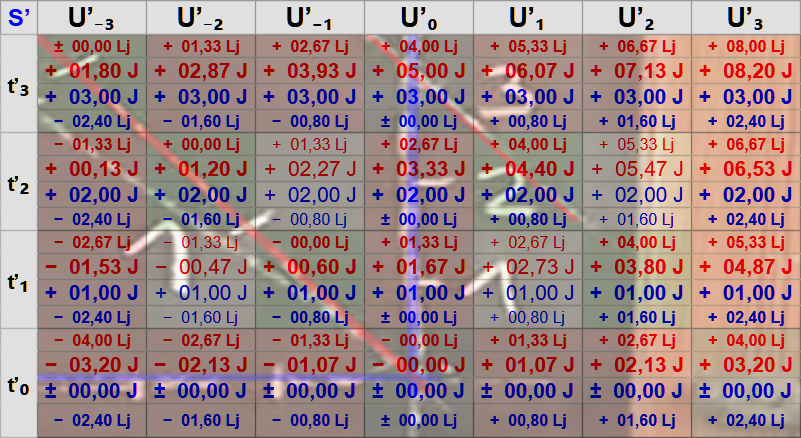Select the U'0 column header
The width and height of the screenshot is (801, 438).
[x=419, y=17]
